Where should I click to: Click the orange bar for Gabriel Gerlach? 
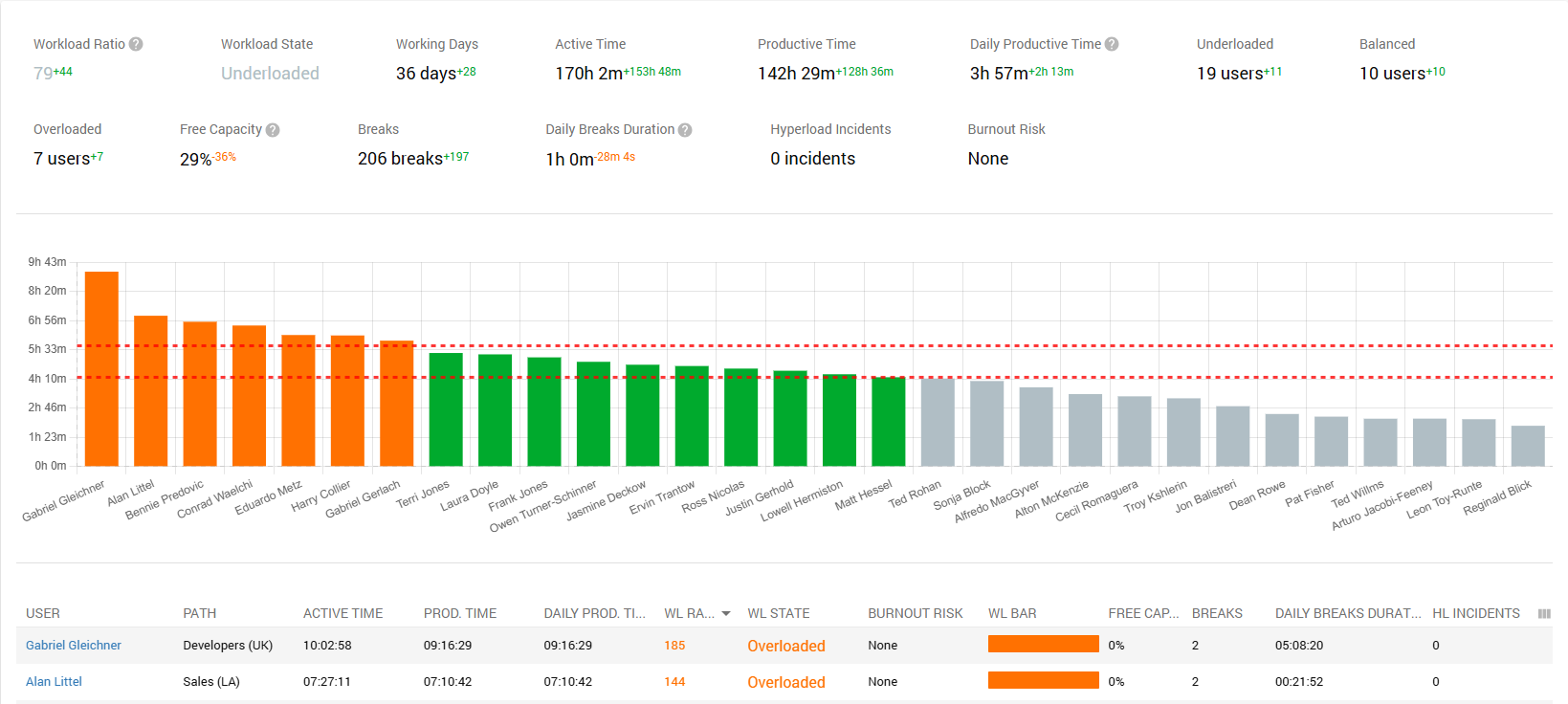[x=396, y=403]
